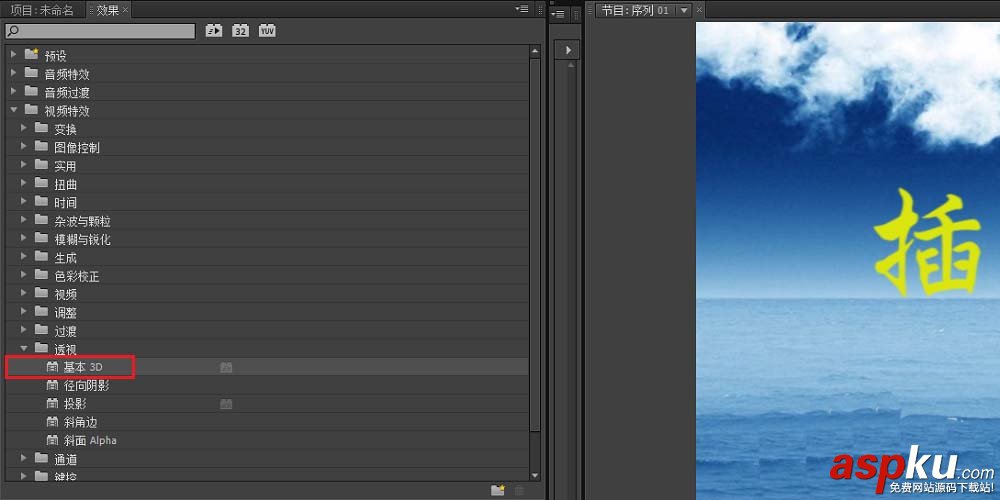Click the program monitor preview image

pos(848,261)
